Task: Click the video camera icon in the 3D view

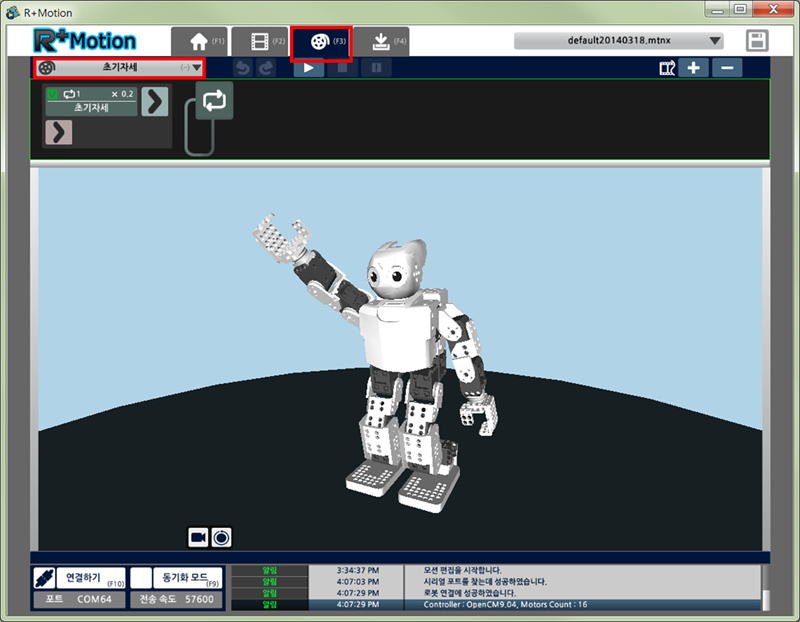Action: click(198, 537)
